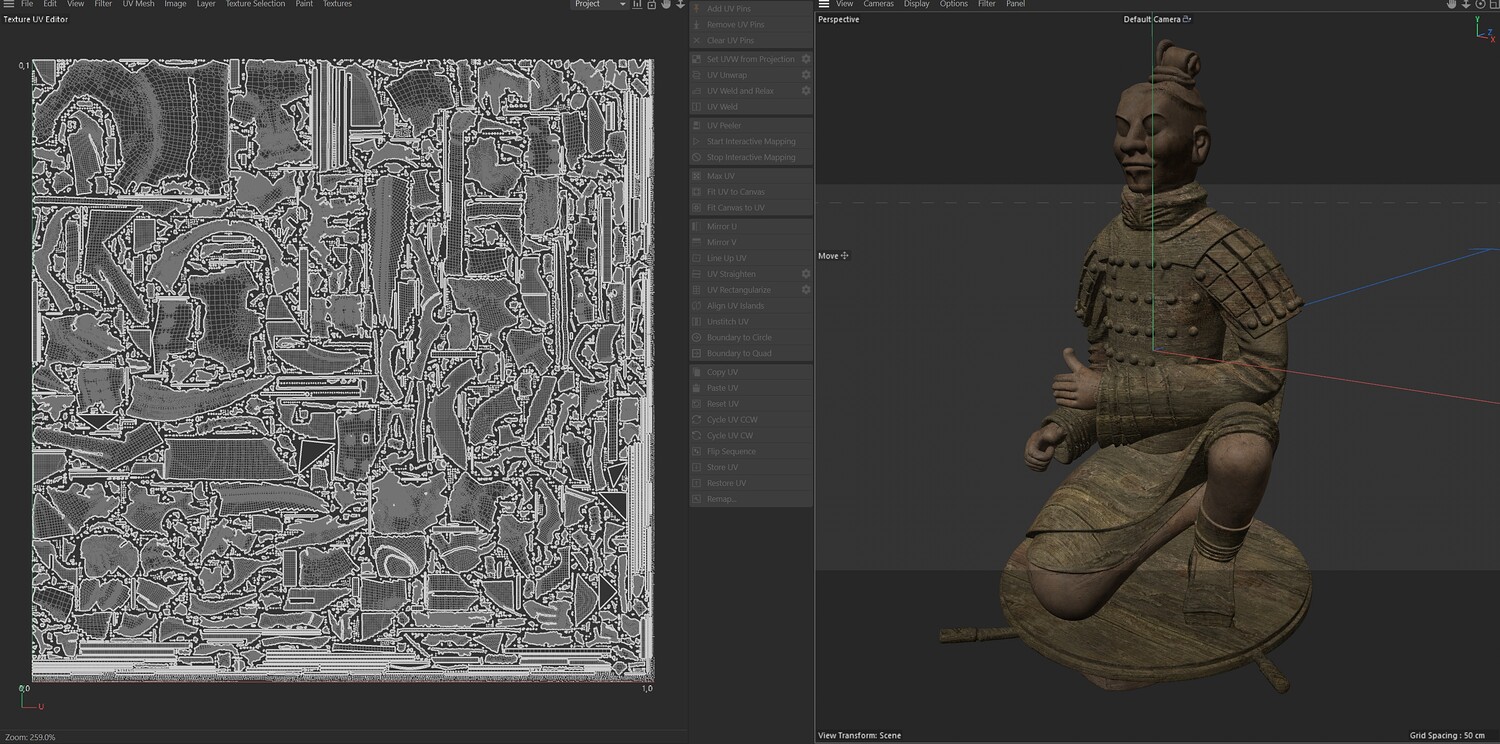Select the hand pan icon in UV editor
The height and width of the screenshot is (744, 1500).
pyautogui.click(x=666, y=5)
